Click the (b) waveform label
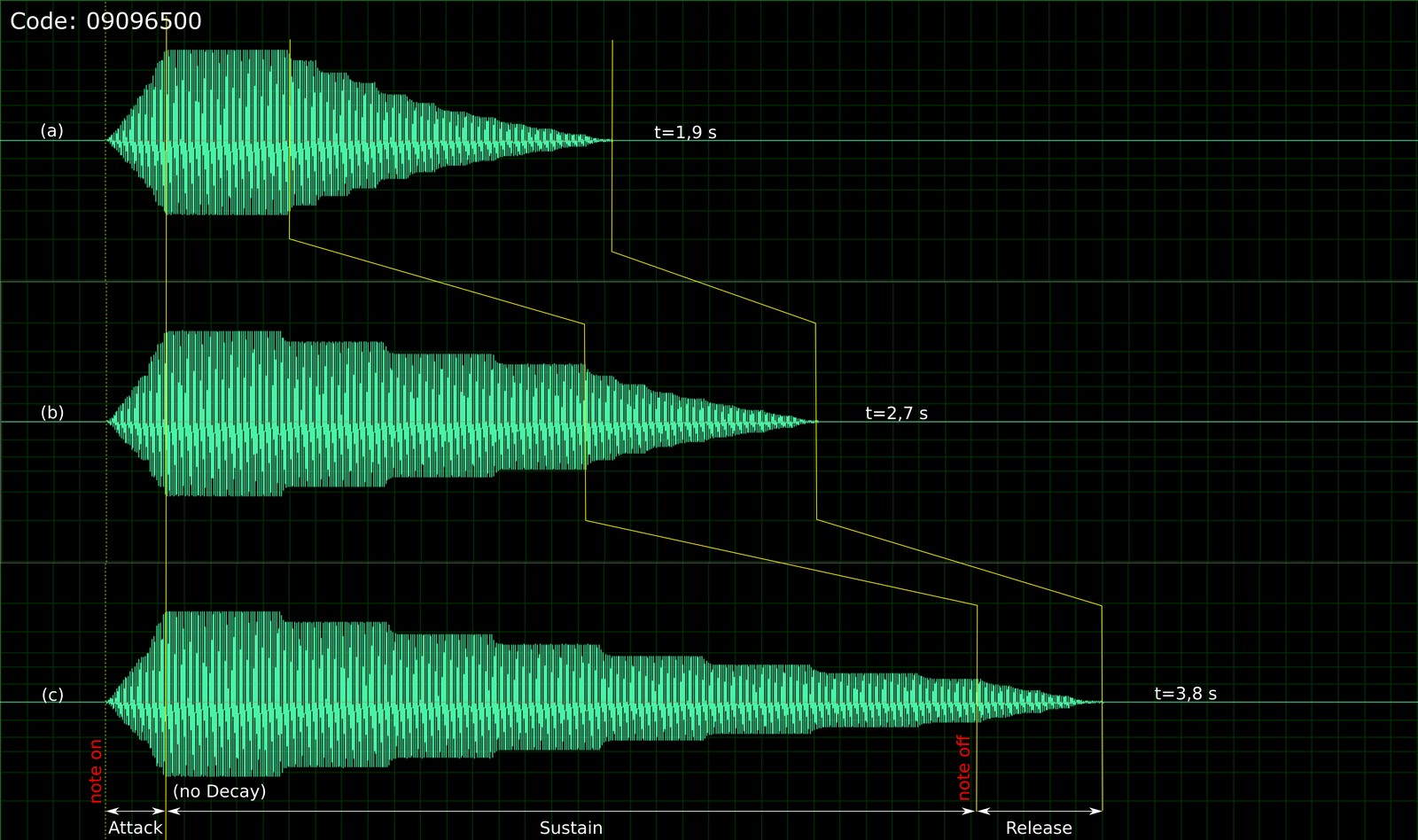The height and width of the screenshot is (840, 1418). click(52, 413)
